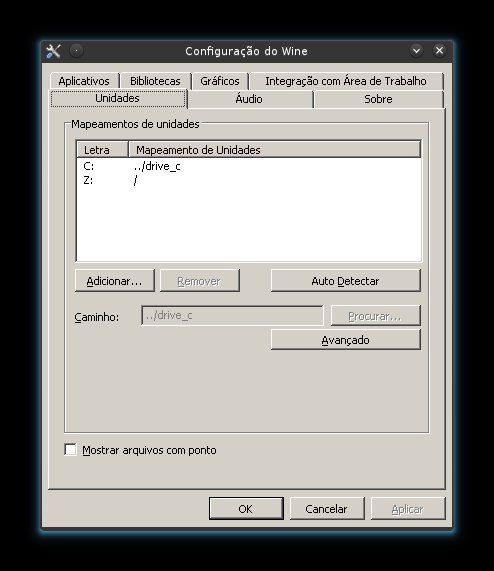Click the Cancelar button
This screenshot has height=571, width=494.
[327, 509]
